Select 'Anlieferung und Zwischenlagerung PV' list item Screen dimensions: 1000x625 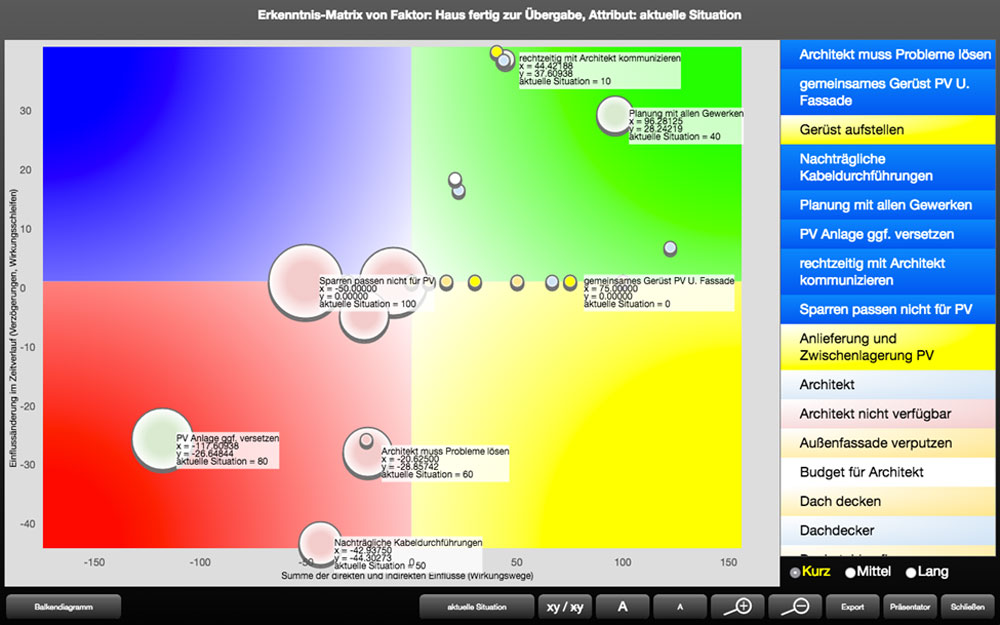888,347
